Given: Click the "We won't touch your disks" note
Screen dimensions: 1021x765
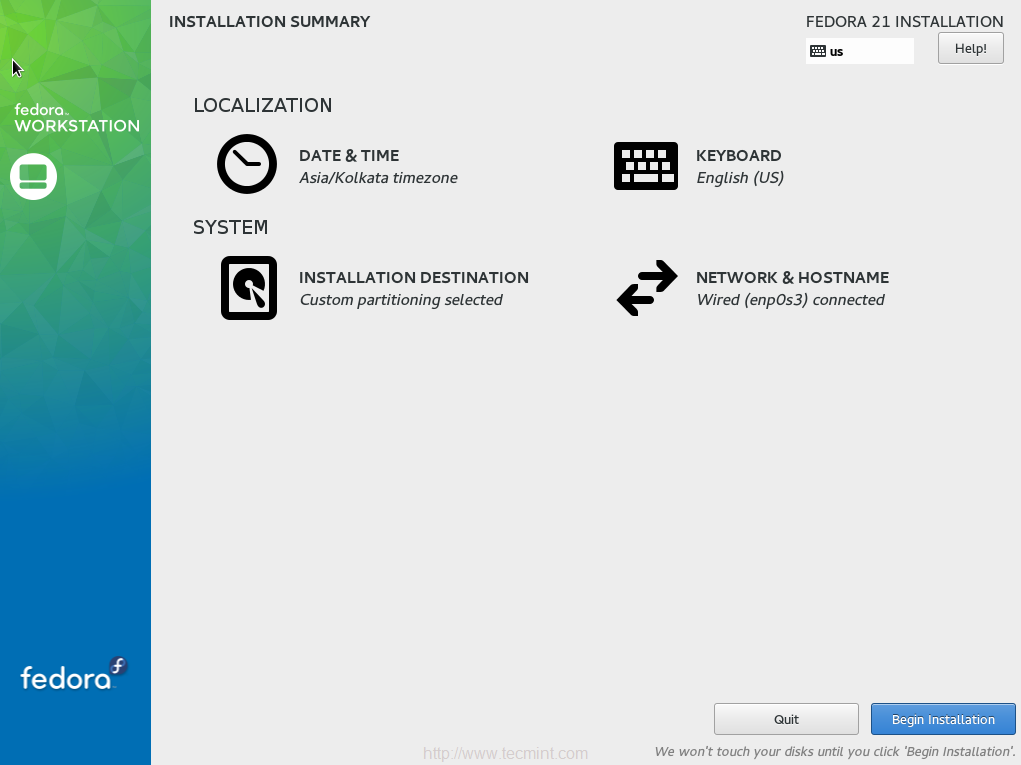Looking at the screenshot, I should coord(834,751).
